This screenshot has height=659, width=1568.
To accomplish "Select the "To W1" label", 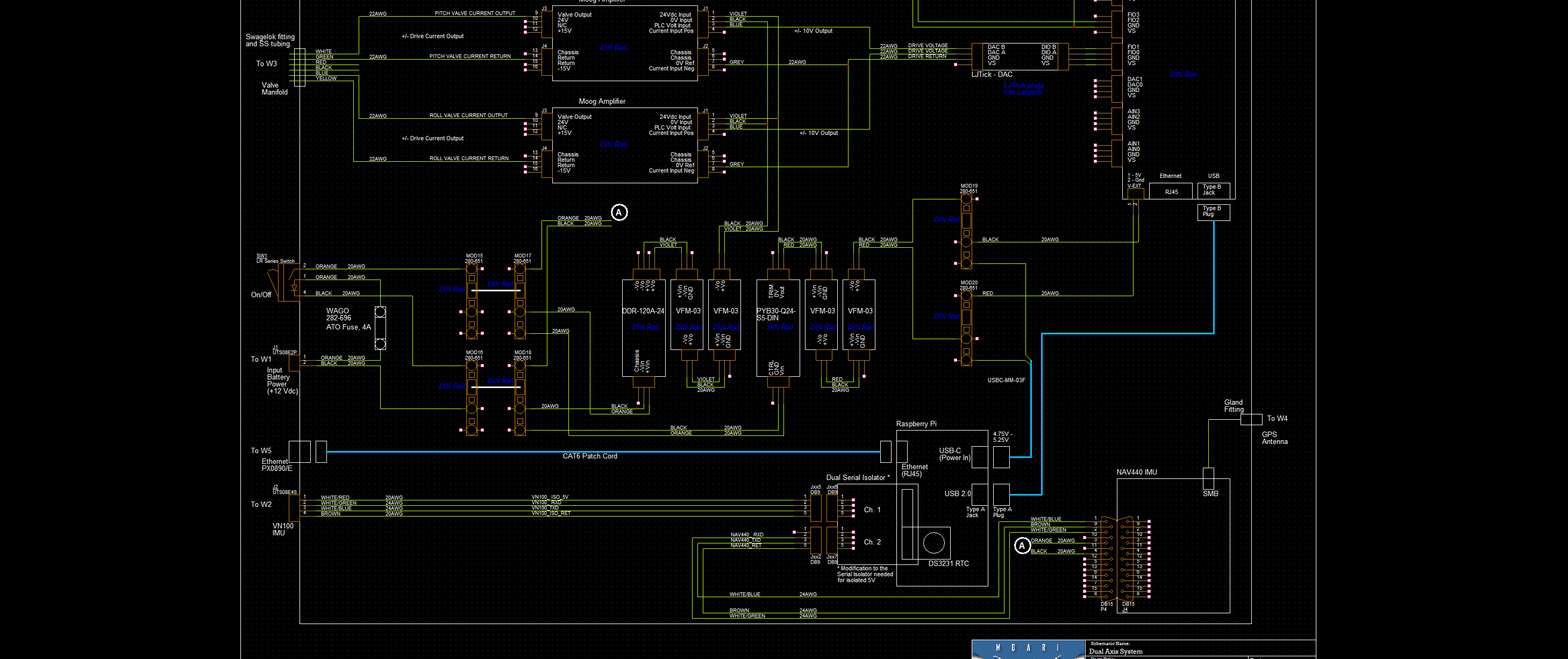I will point(261,359).
